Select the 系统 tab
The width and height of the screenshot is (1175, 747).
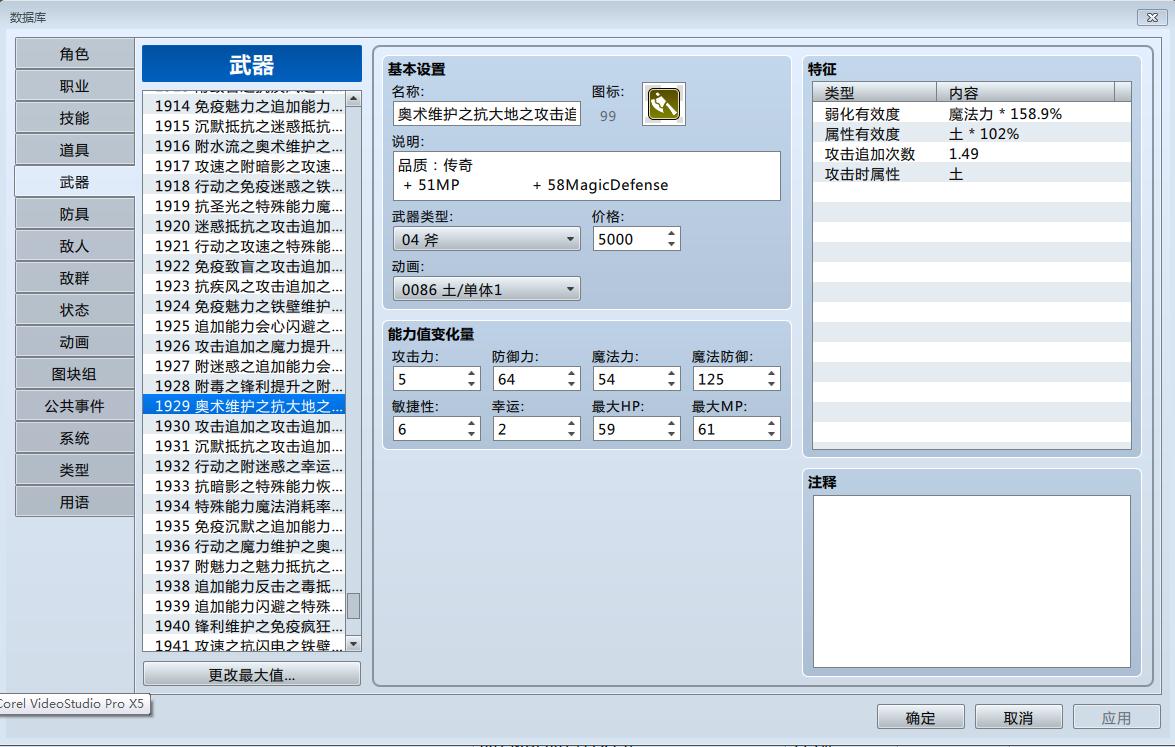point(74,438)
